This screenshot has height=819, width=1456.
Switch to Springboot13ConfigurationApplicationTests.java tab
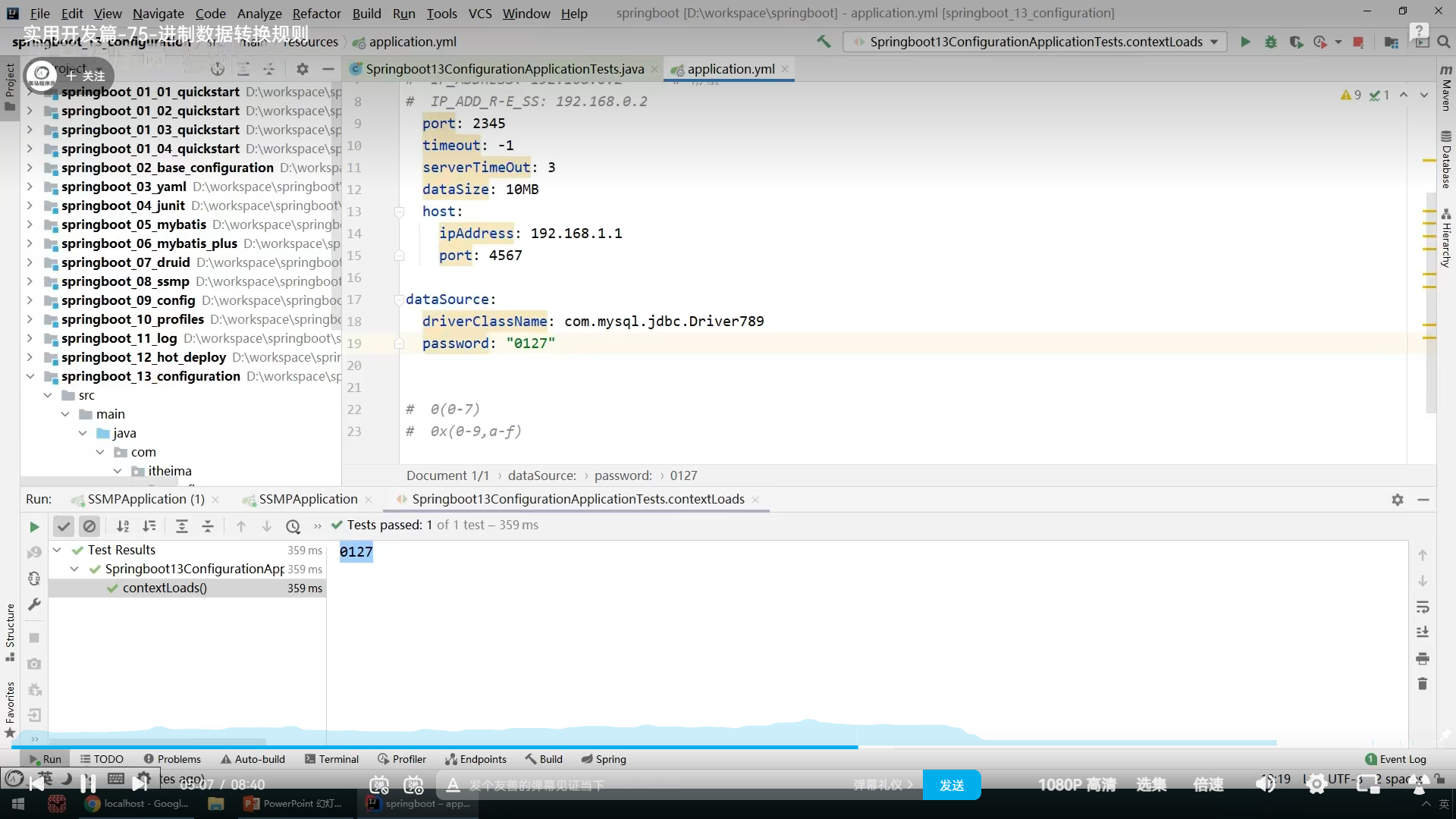pyautogui.click(x=504, y=69)
